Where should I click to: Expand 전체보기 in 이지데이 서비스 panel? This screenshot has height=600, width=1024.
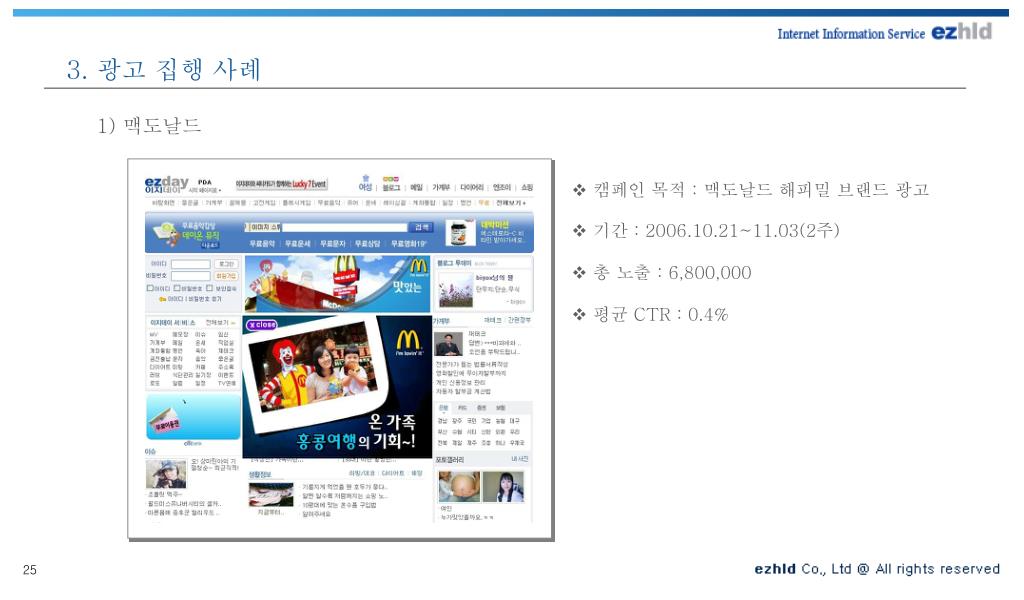(x=219, y=323)
